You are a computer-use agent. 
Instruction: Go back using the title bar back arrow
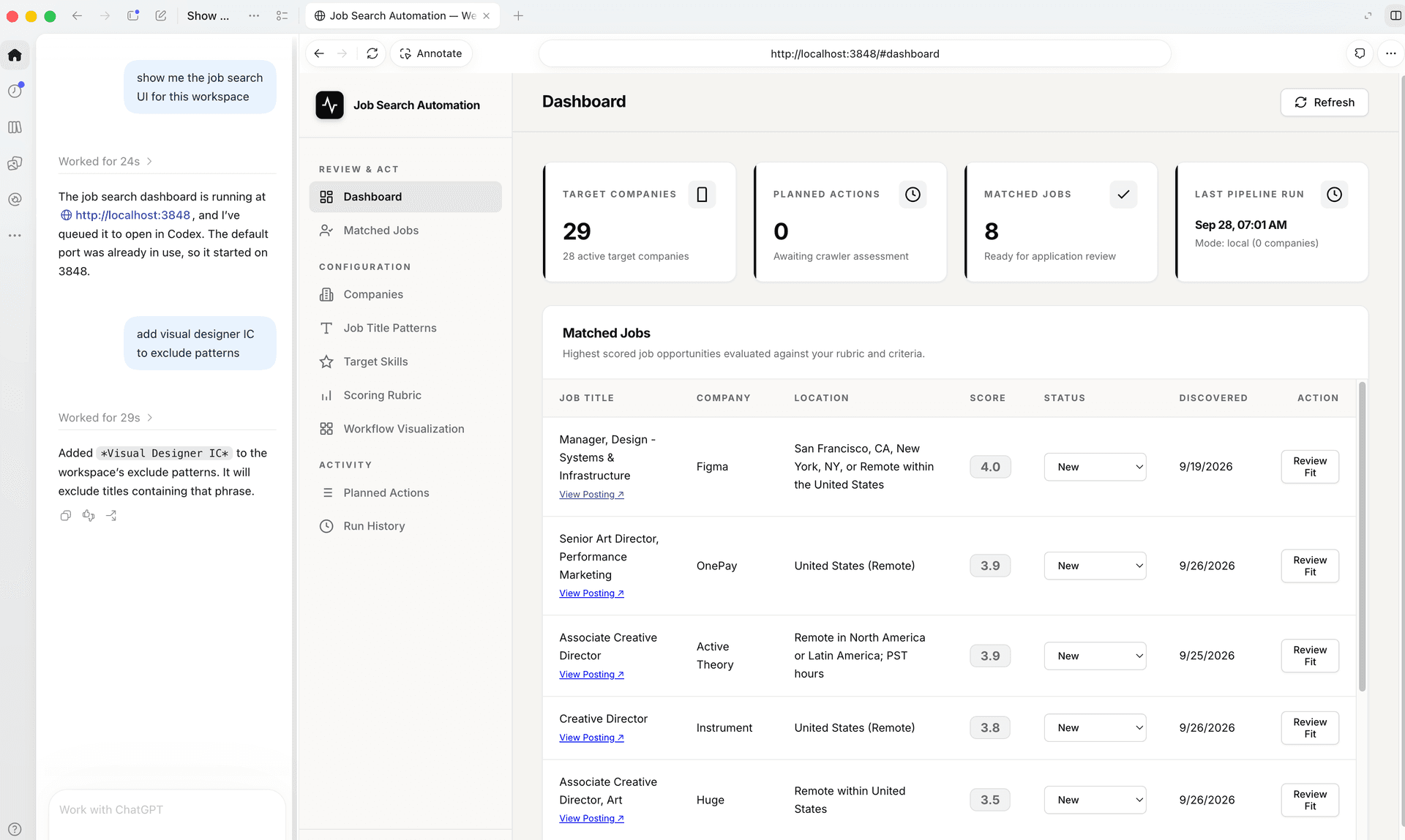click(x=77, y=15)
